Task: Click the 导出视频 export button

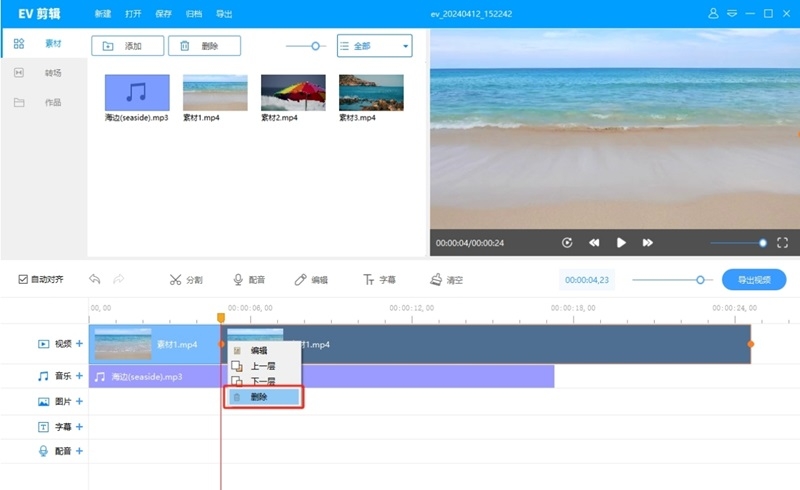Action: pyautogui.click(x=754, y=280)
